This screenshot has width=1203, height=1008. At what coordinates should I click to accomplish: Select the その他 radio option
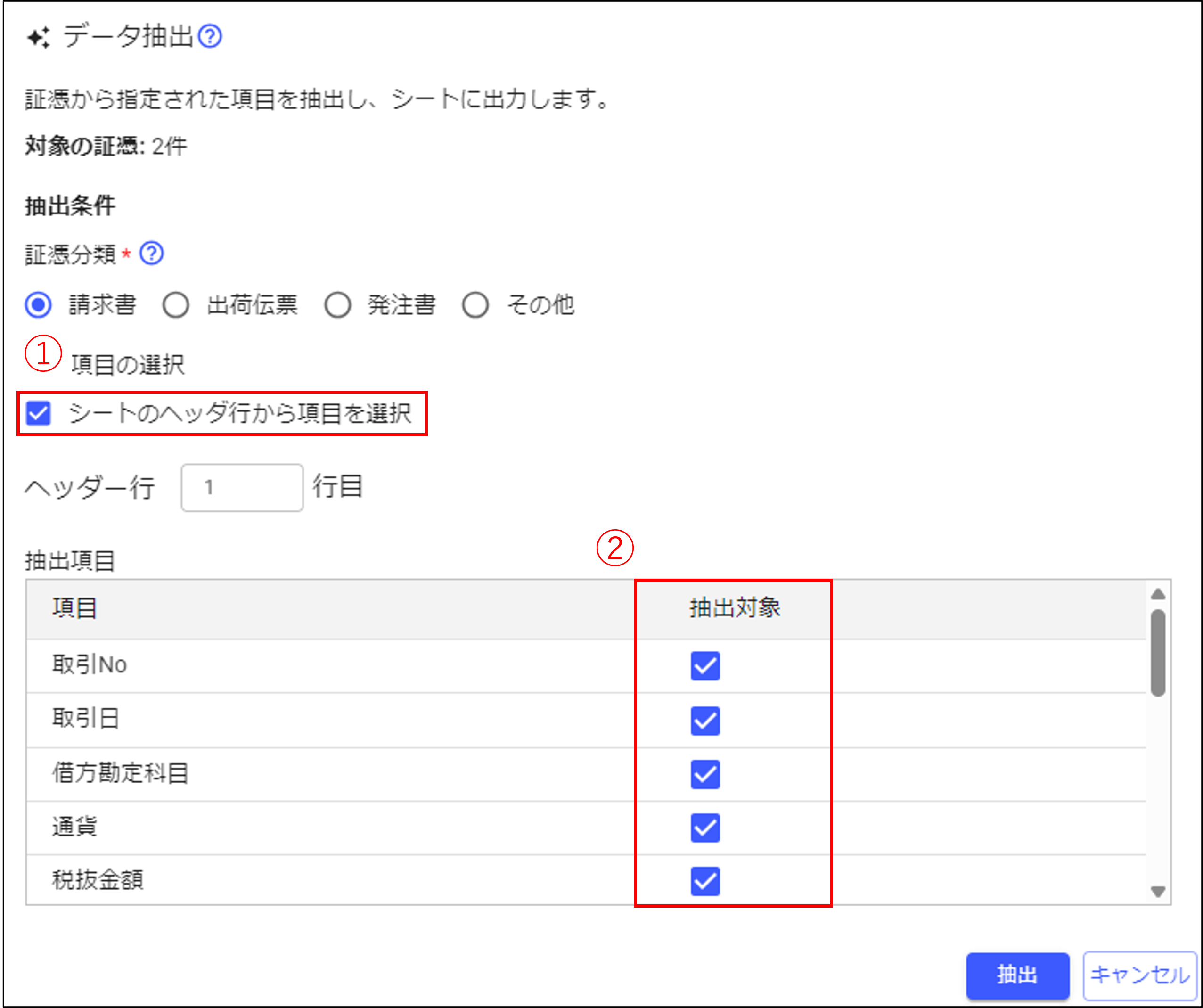coord(475,305)
